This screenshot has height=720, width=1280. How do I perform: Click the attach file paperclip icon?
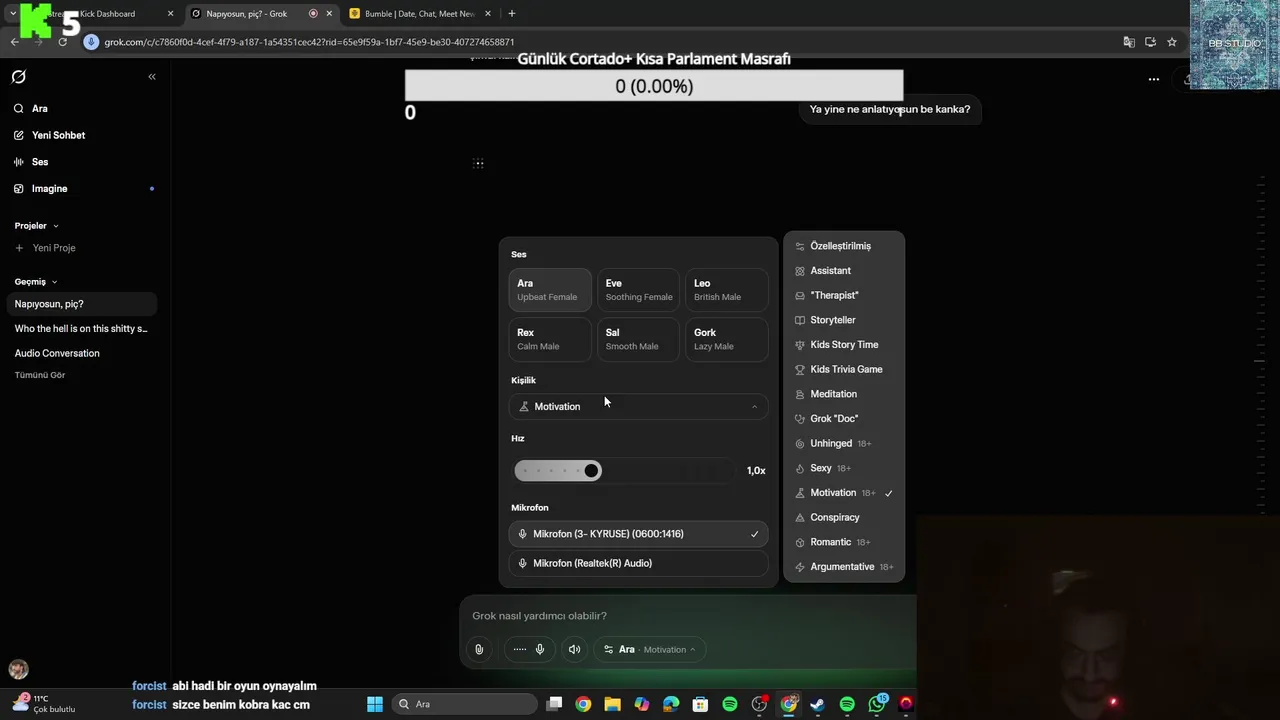click(479, 649)
